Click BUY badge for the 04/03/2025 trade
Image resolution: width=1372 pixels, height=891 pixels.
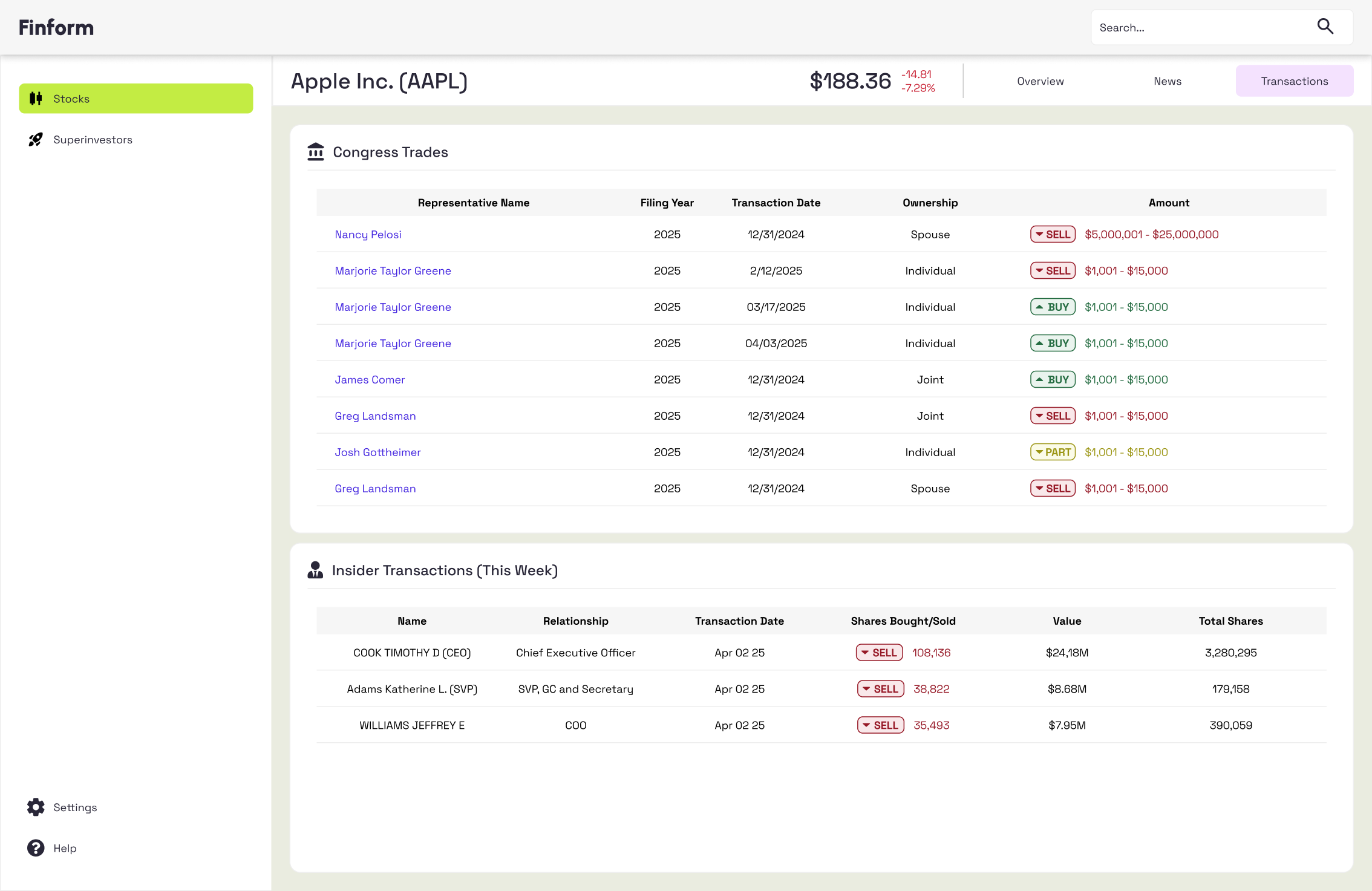(x=1053, y=343)
